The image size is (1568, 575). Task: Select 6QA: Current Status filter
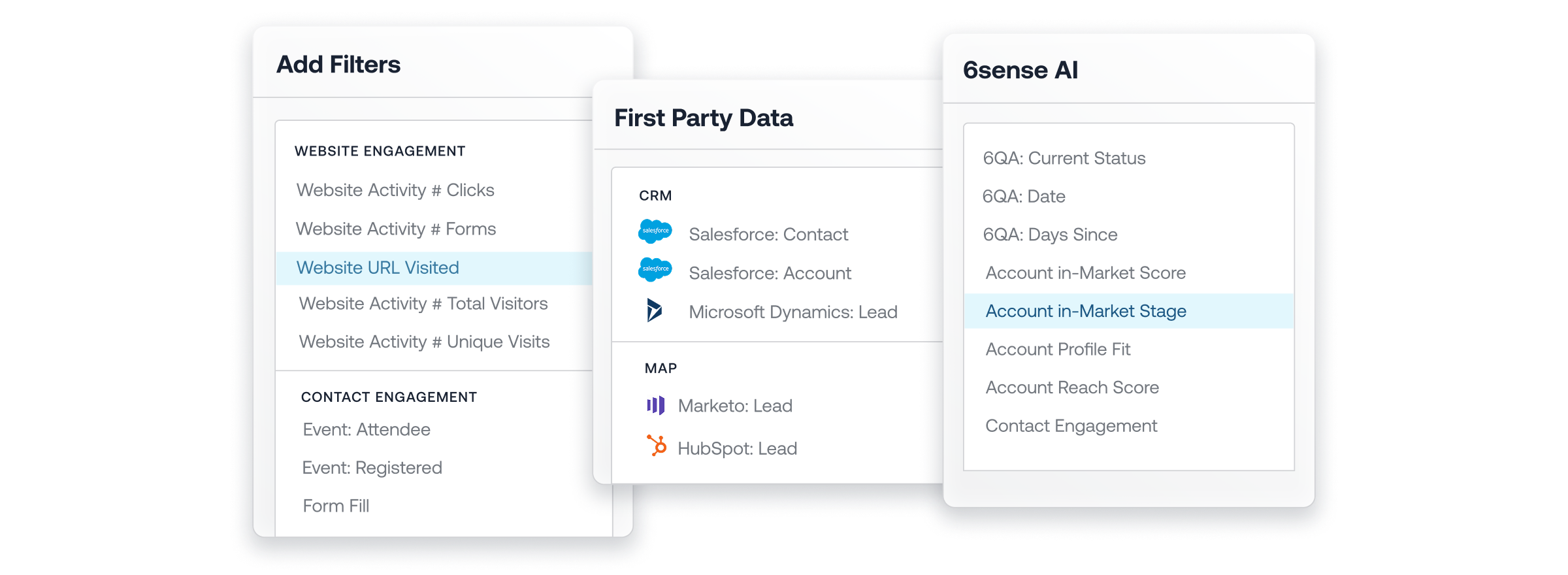(1064, 158)
